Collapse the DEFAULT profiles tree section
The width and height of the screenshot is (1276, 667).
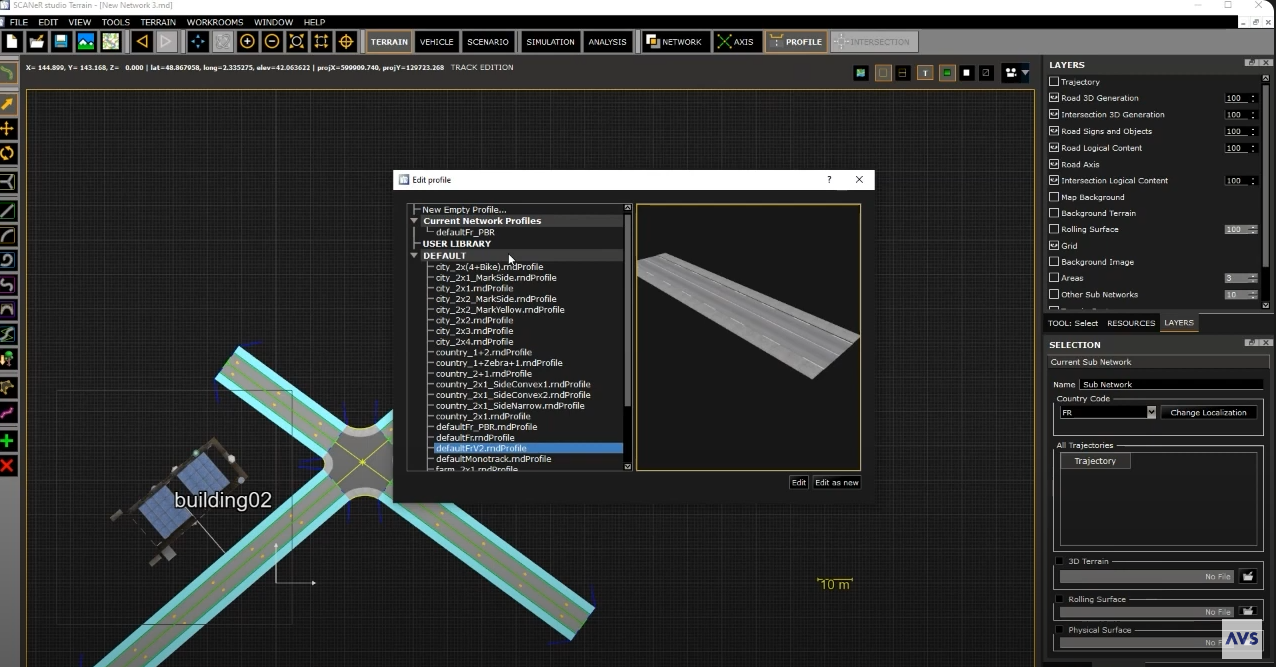pyautogui.click(x=414, y=256)
